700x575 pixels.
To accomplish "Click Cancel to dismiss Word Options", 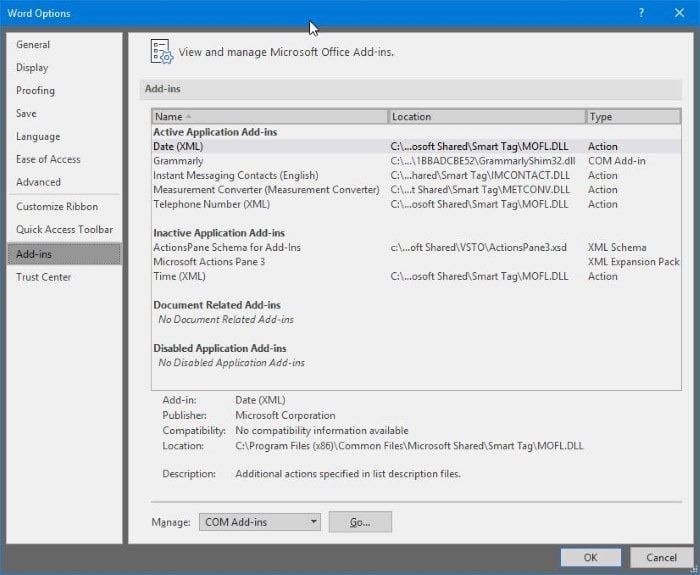I will coord(661,558).
